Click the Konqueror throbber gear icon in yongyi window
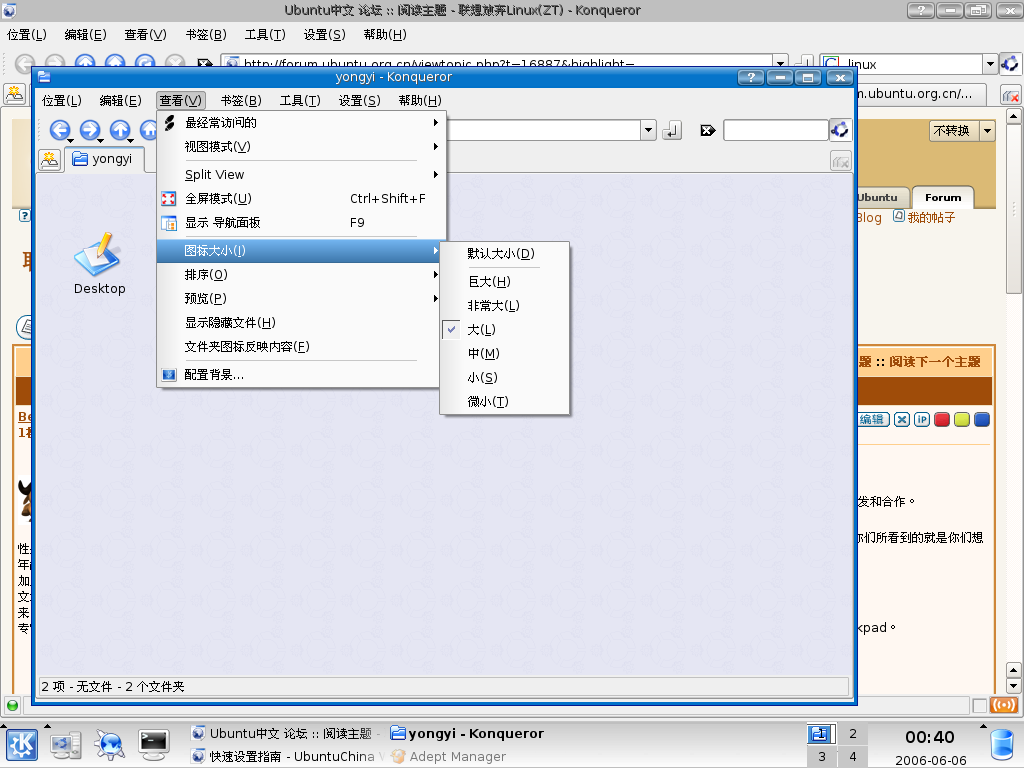The width and height of the screenshot is (1024, 768). pos(840,130)
